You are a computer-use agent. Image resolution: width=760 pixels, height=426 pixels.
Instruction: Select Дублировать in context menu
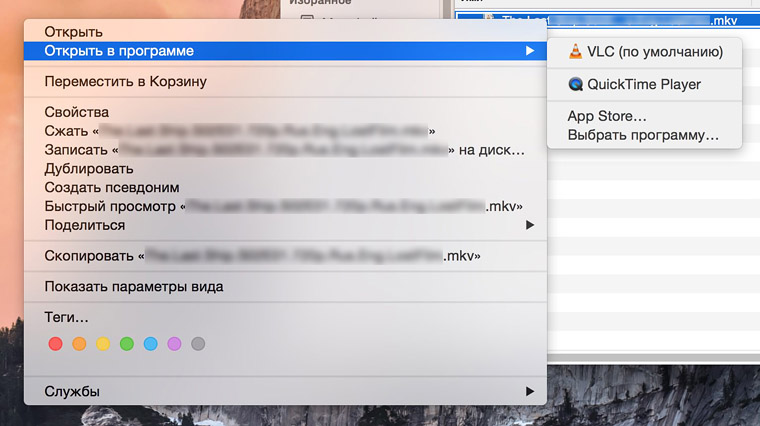coord(285,169)
